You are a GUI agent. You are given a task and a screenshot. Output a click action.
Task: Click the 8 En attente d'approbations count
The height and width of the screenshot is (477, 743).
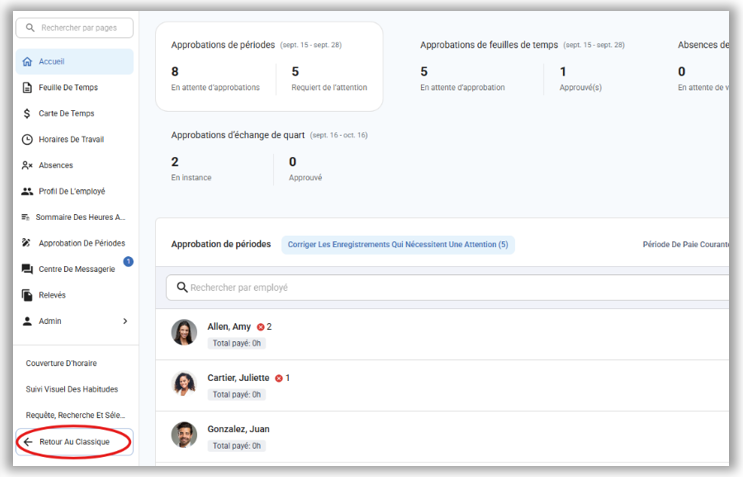(215, 79)
